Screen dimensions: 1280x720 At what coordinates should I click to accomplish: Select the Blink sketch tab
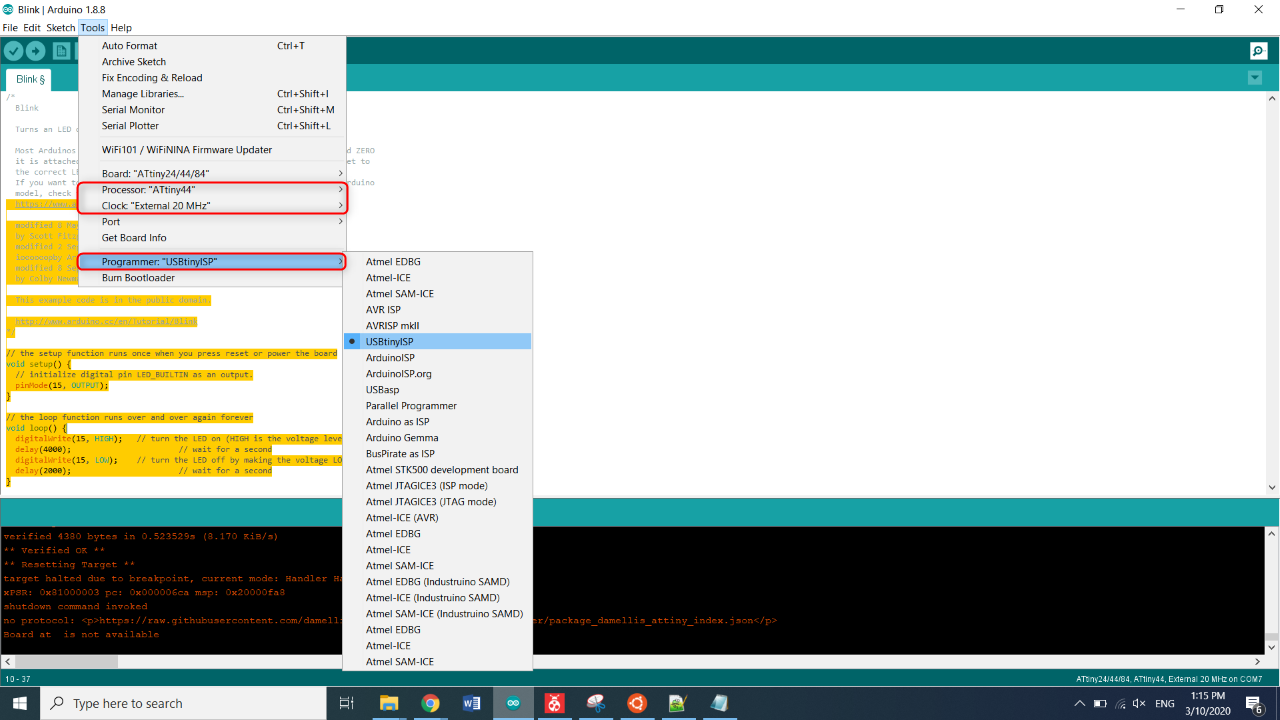(29, 79)
